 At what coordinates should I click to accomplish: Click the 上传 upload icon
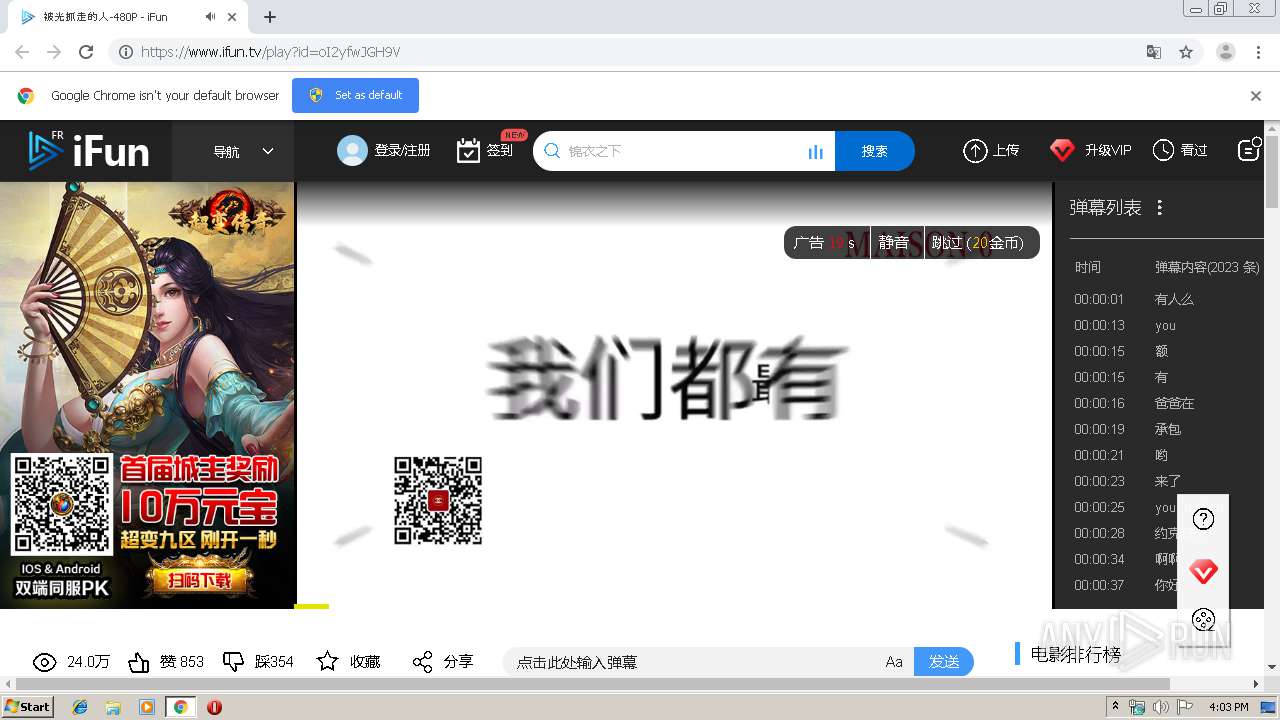[x=975, y=151]
